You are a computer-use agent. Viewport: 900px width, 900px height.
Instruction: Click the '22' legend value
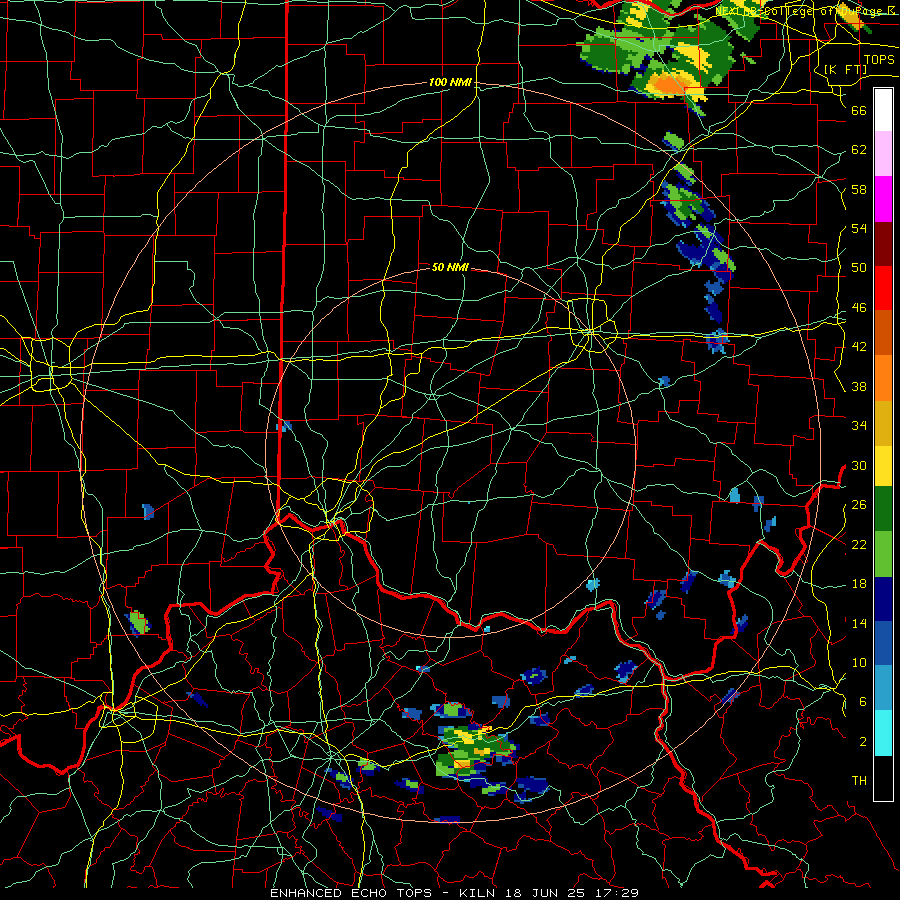(859, 544)
